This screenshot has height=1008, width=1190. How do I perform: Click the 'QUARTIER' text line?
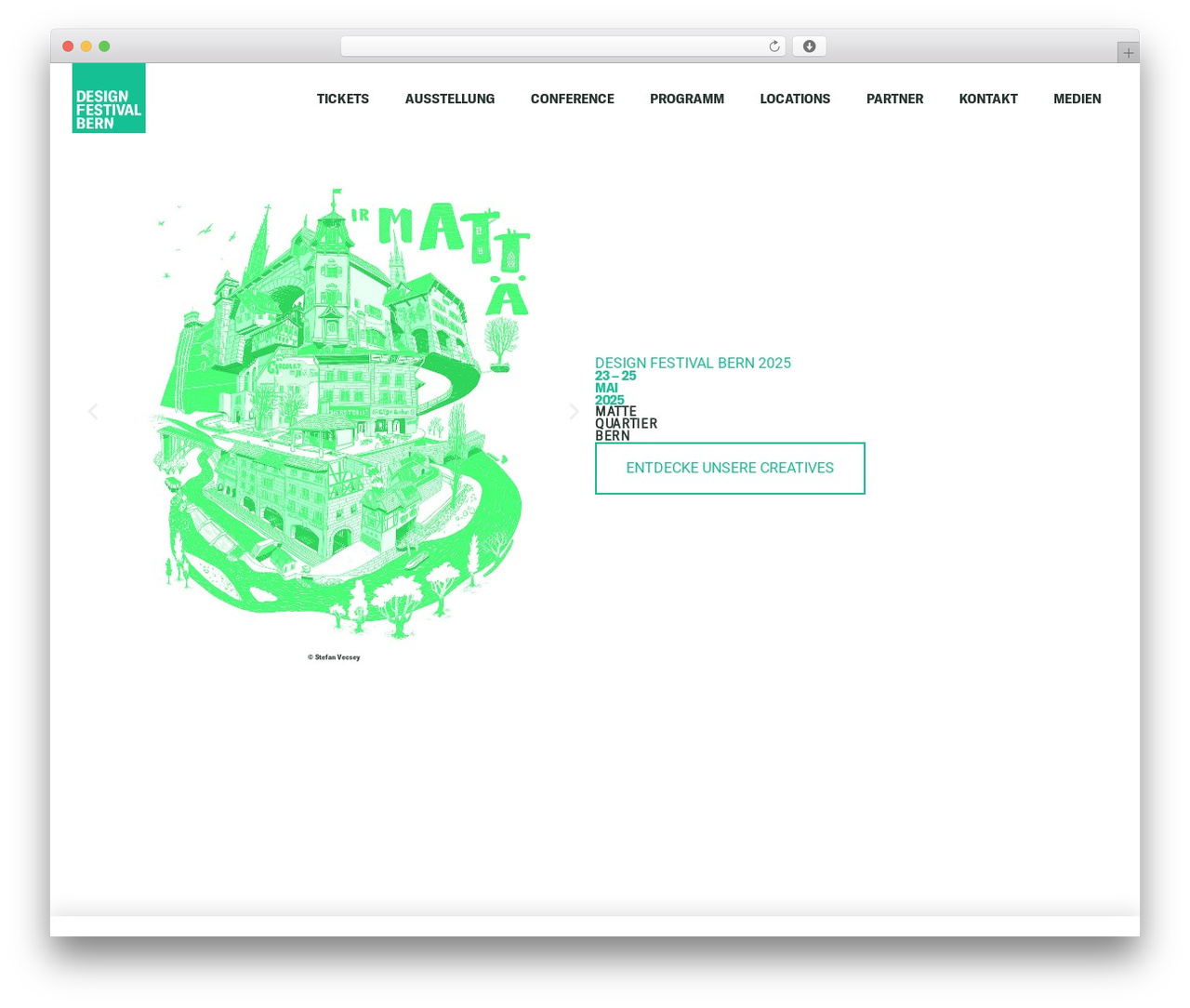click(627, 423)
